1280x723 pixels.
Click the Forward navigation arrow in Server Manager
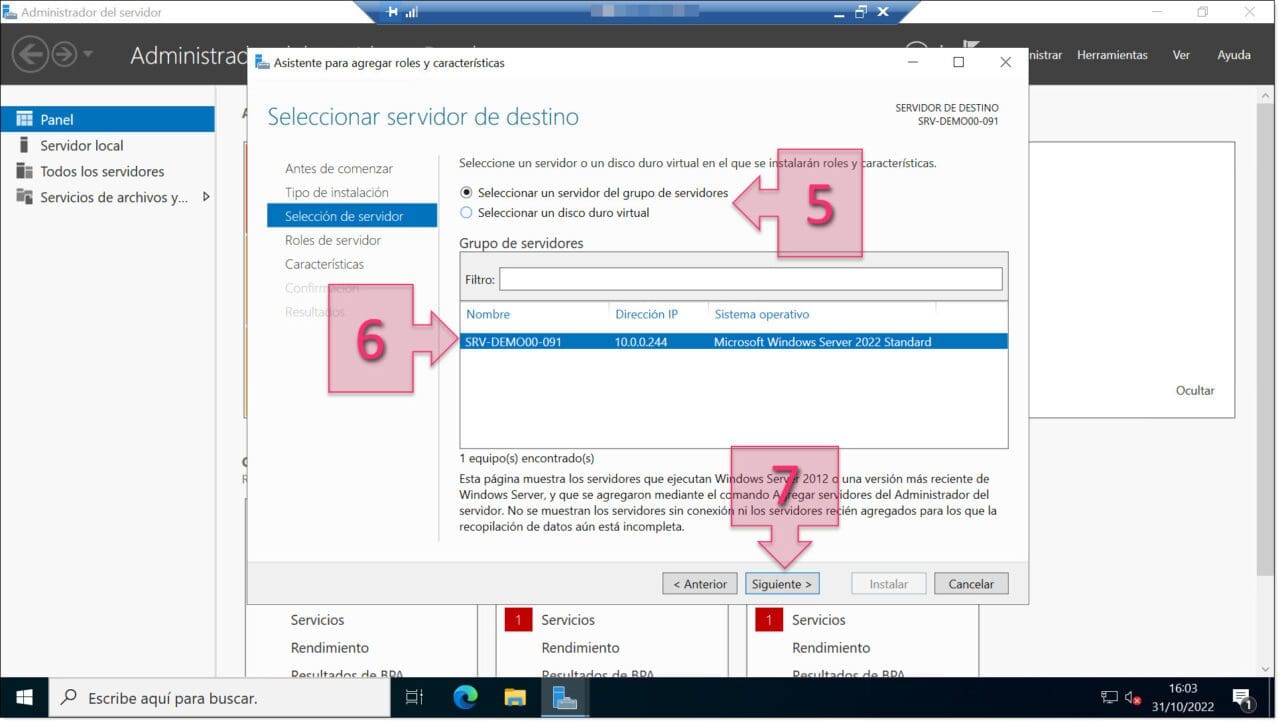(64, 54)
